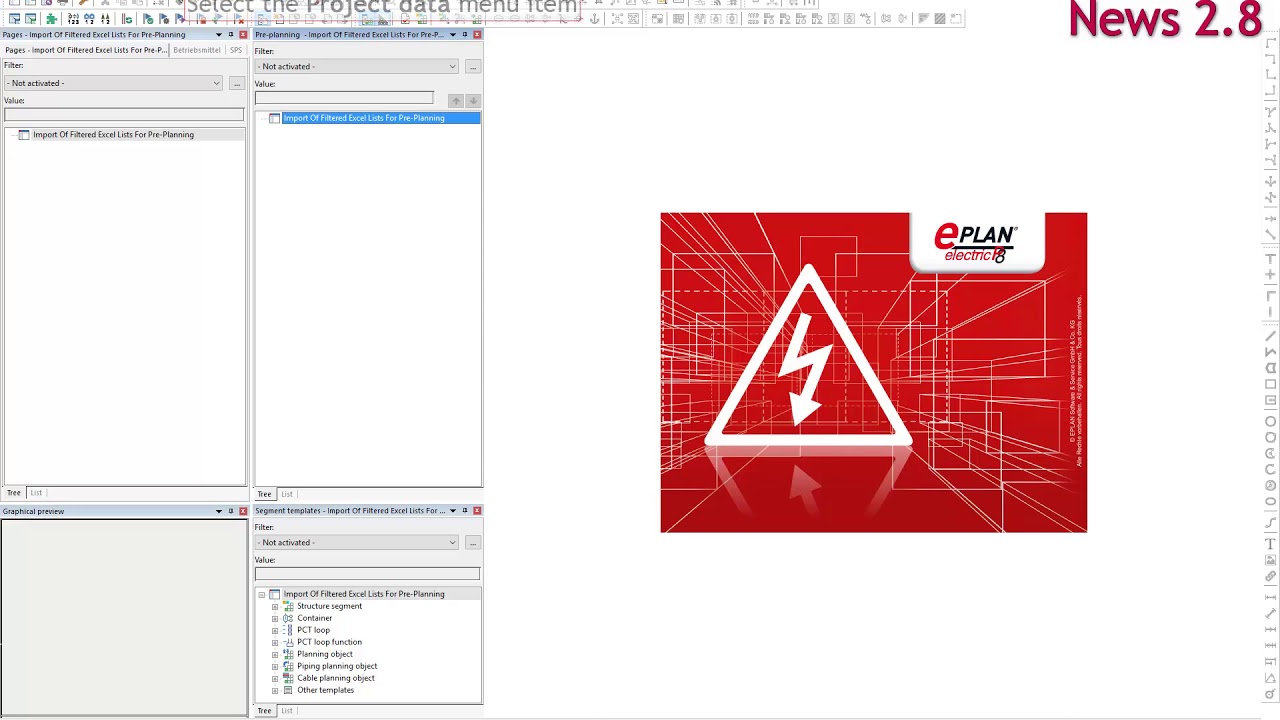Viewport: 1280px width, 720px height.
Task: Click the Container template icon
Action: 288,618
